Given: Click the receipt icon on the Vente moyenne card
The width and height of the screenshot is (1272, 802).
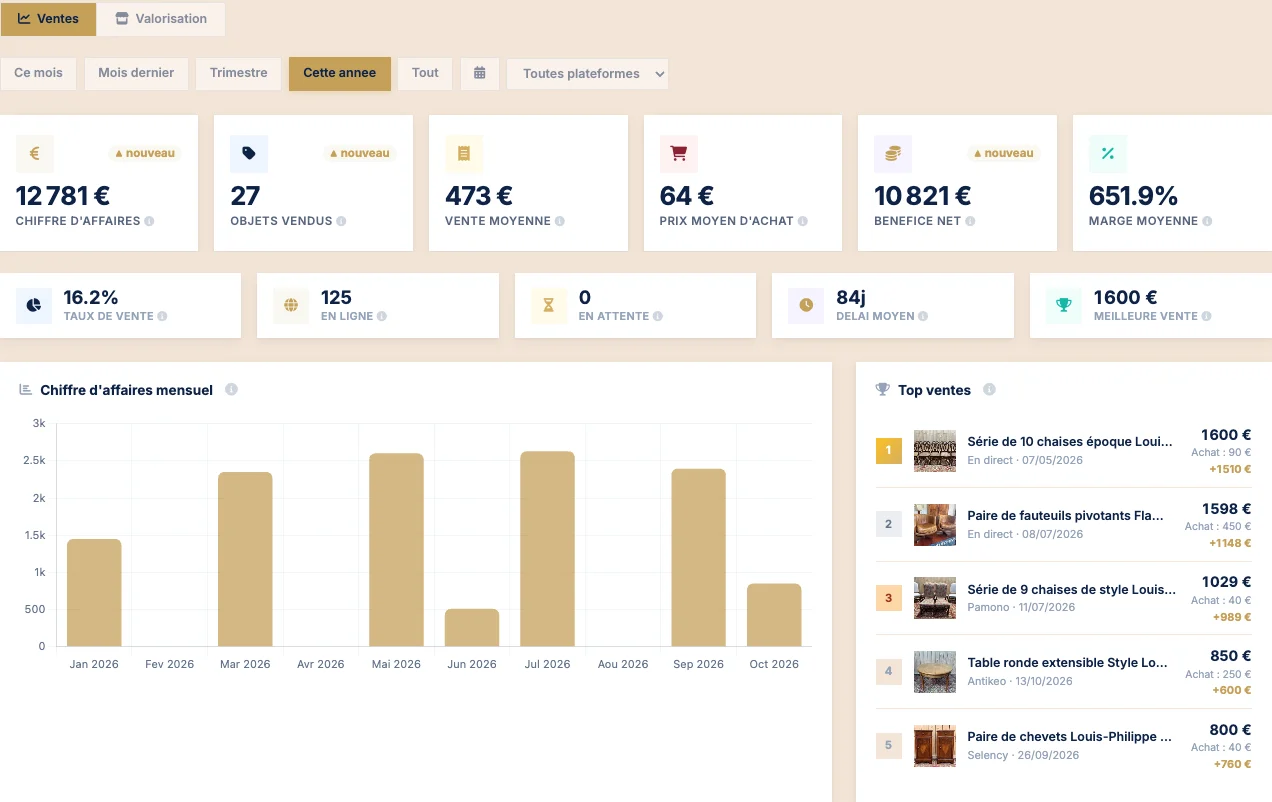Looking at the screenshot, I should 464,154.
